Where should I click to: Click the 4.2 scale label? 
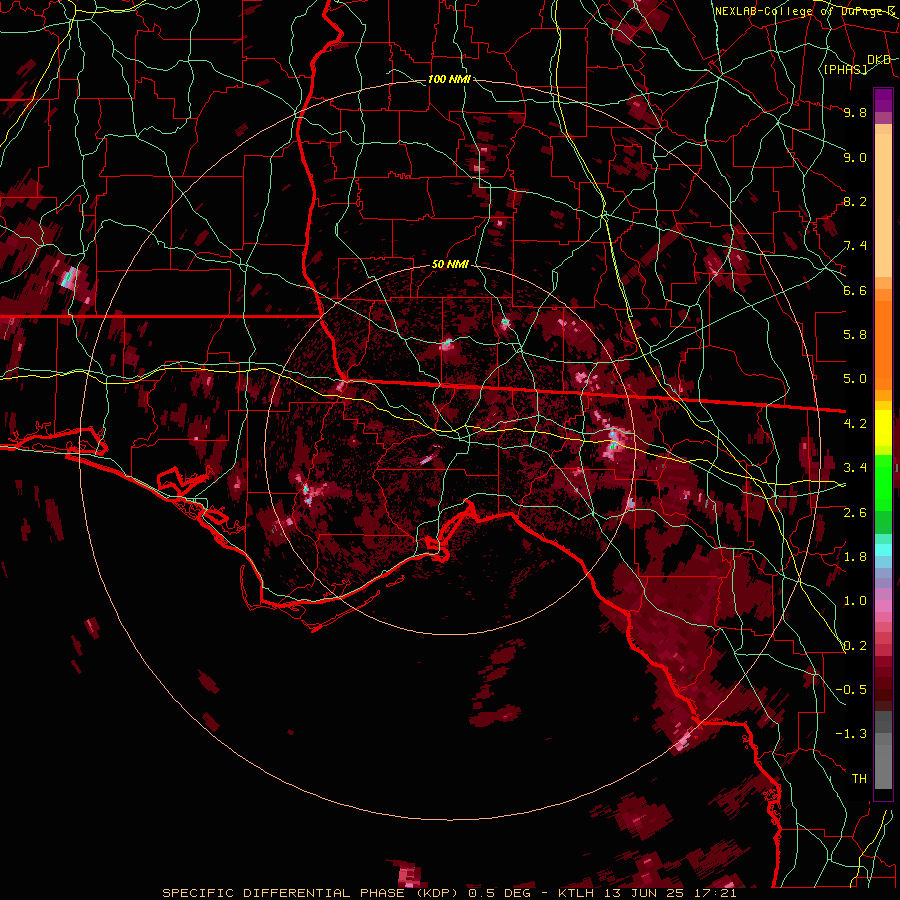pos(855,424)
